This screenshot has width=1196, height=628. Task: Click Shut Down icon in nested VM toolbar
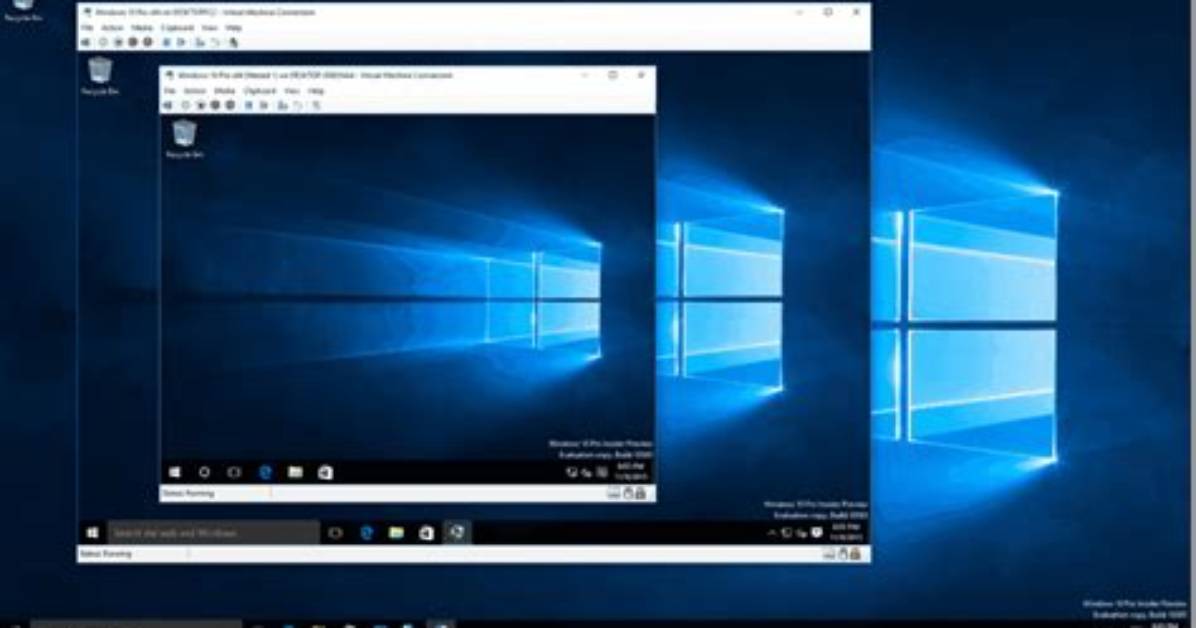[x=215, y=105]
